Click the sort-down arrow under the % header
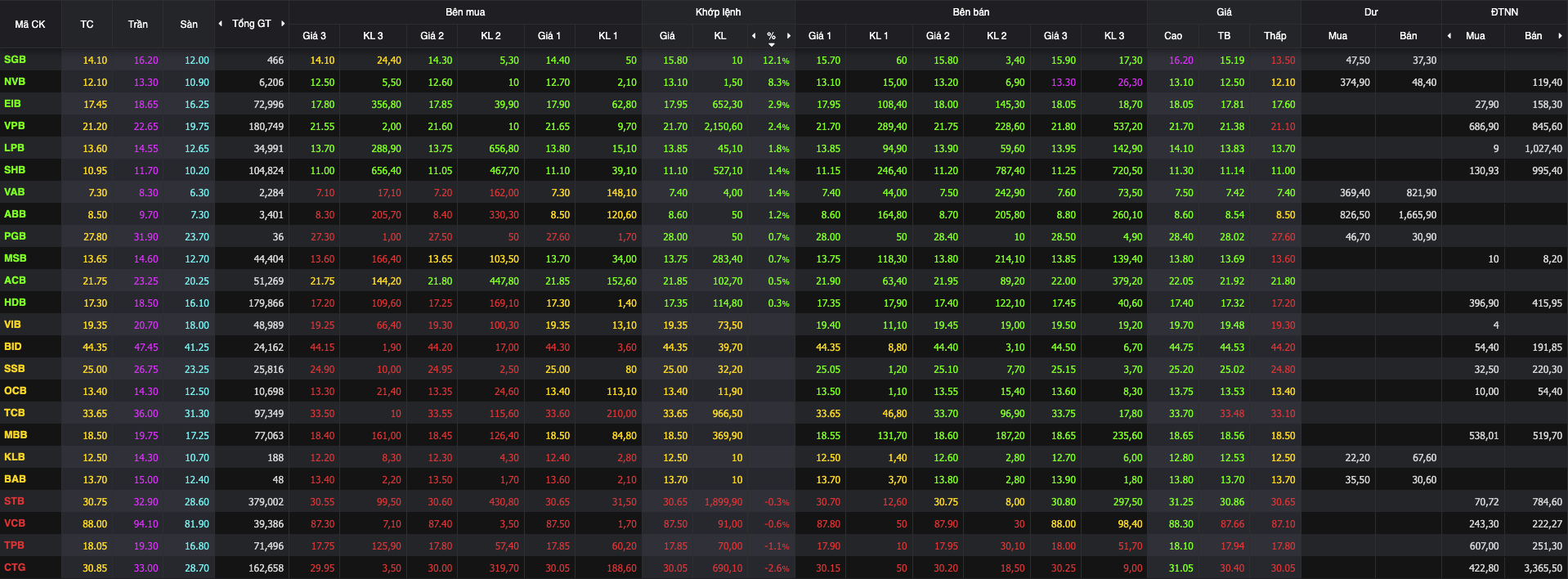 pyautogui.click(x=771, y=44)
